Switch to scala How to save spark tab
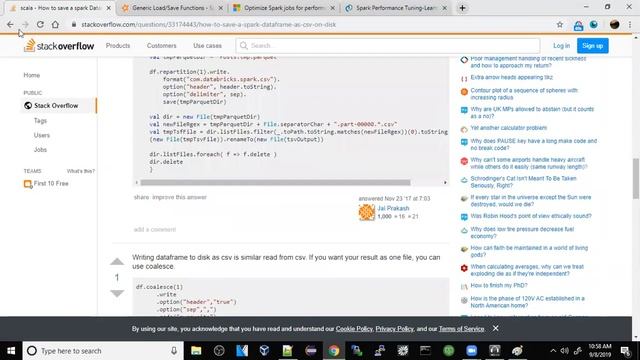The width and height of the screenshot is (640, 360). tap(60, 8)
